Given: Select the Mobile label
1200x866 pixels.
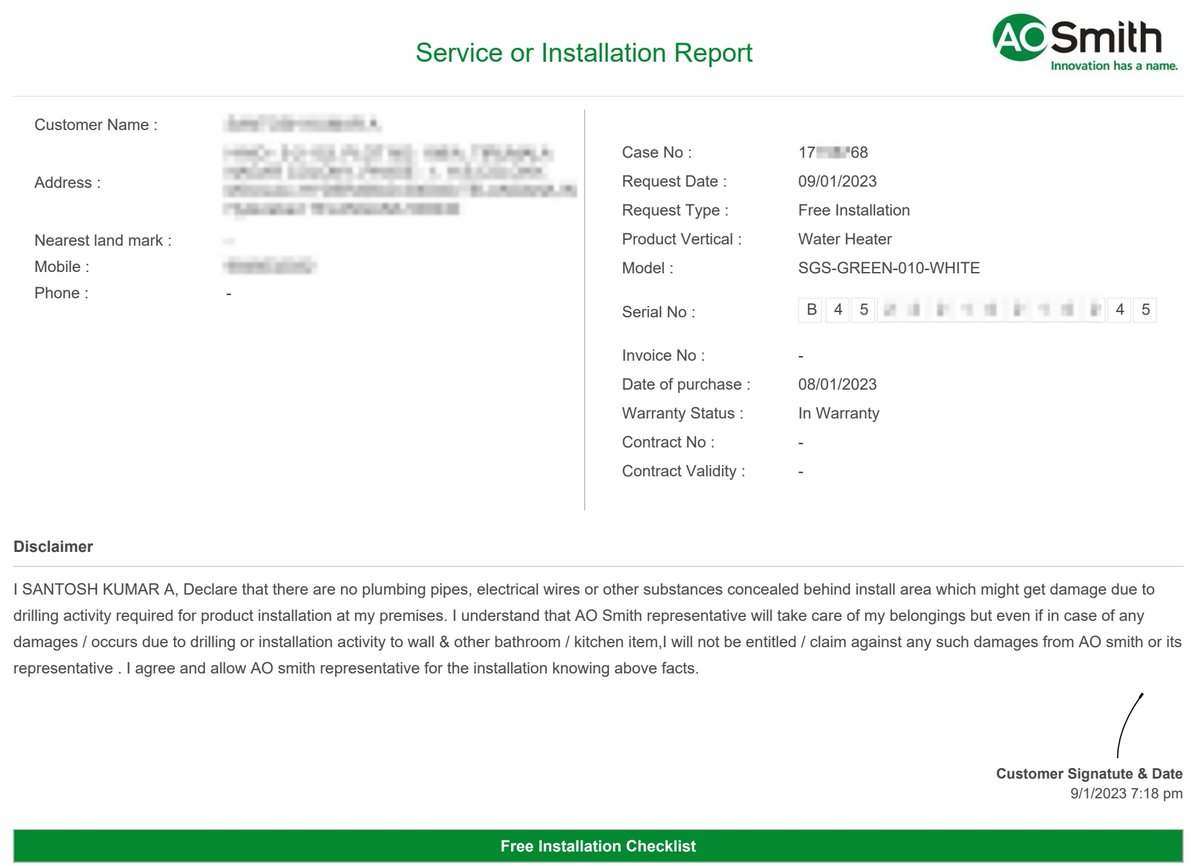Looking at the screenshot, I should (62, 267).
